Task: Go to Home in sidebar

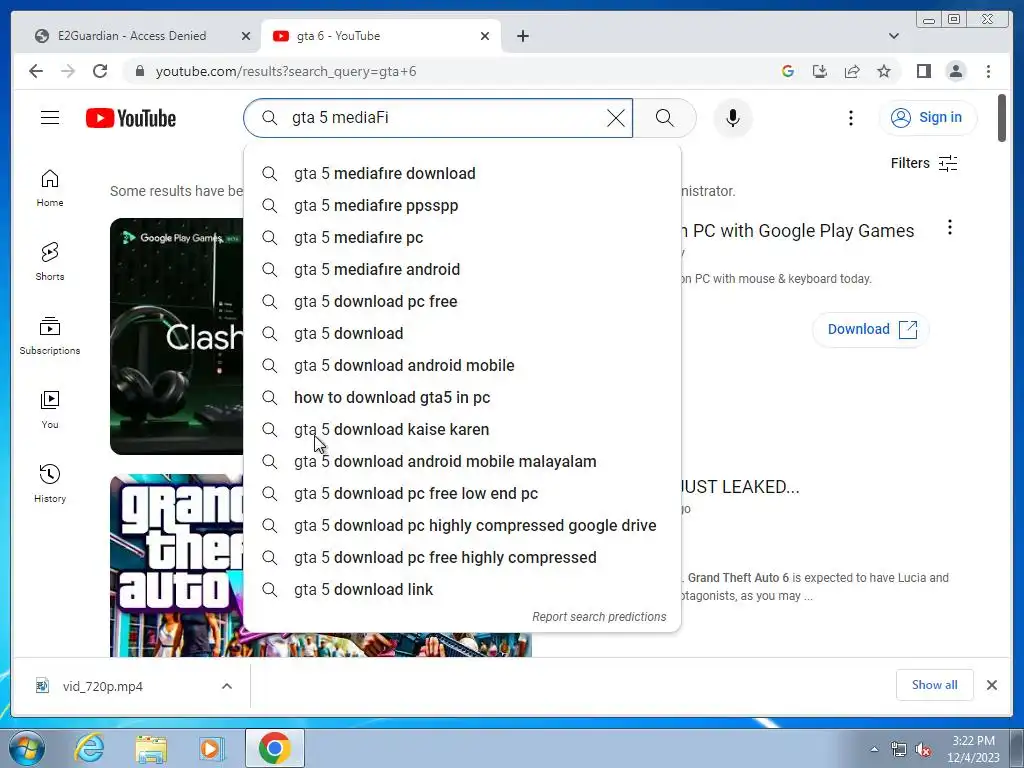Action: [x=50, y=188]
